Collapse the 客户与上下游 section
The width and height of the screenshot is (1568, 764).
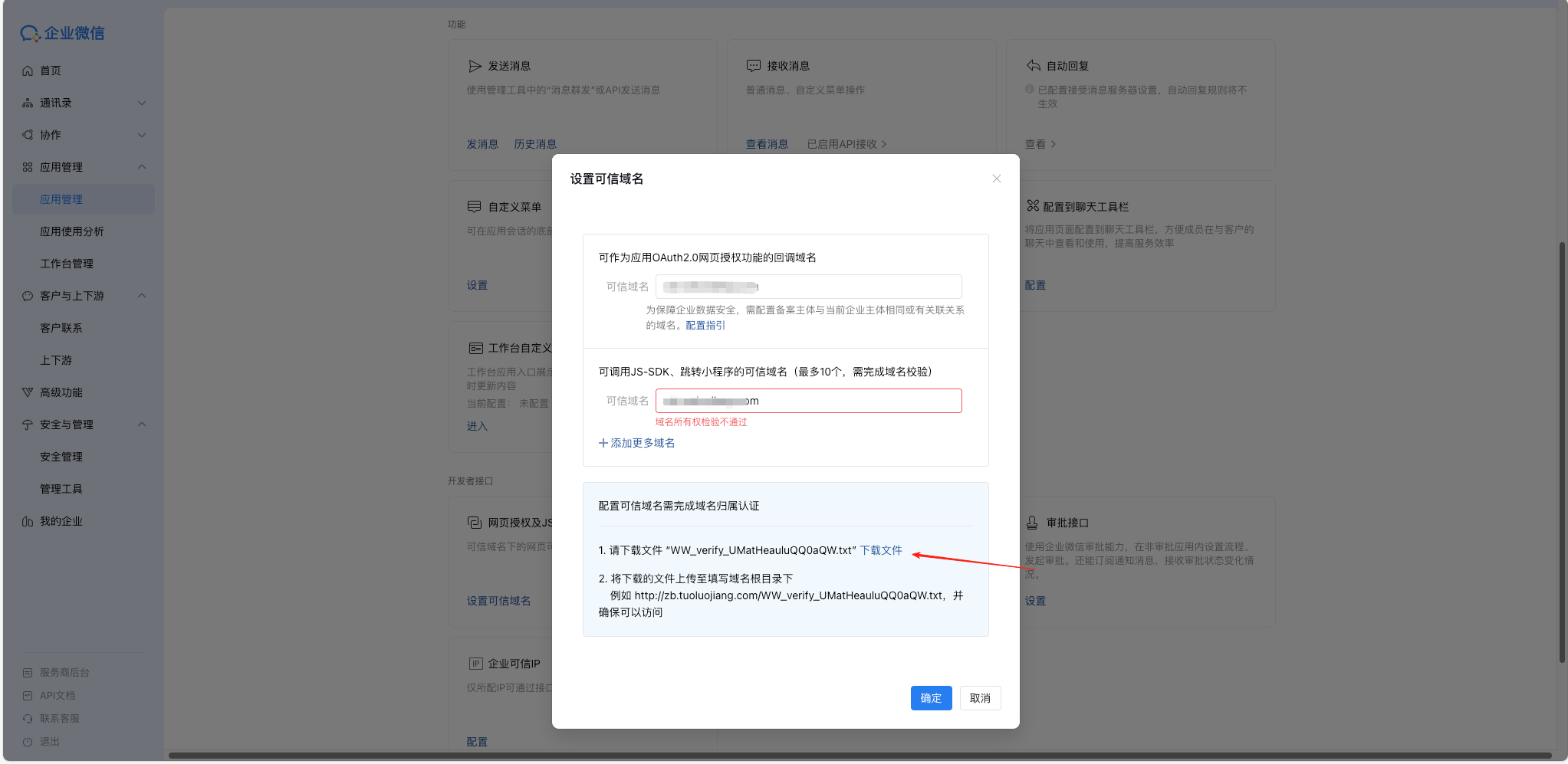(142, 296)
